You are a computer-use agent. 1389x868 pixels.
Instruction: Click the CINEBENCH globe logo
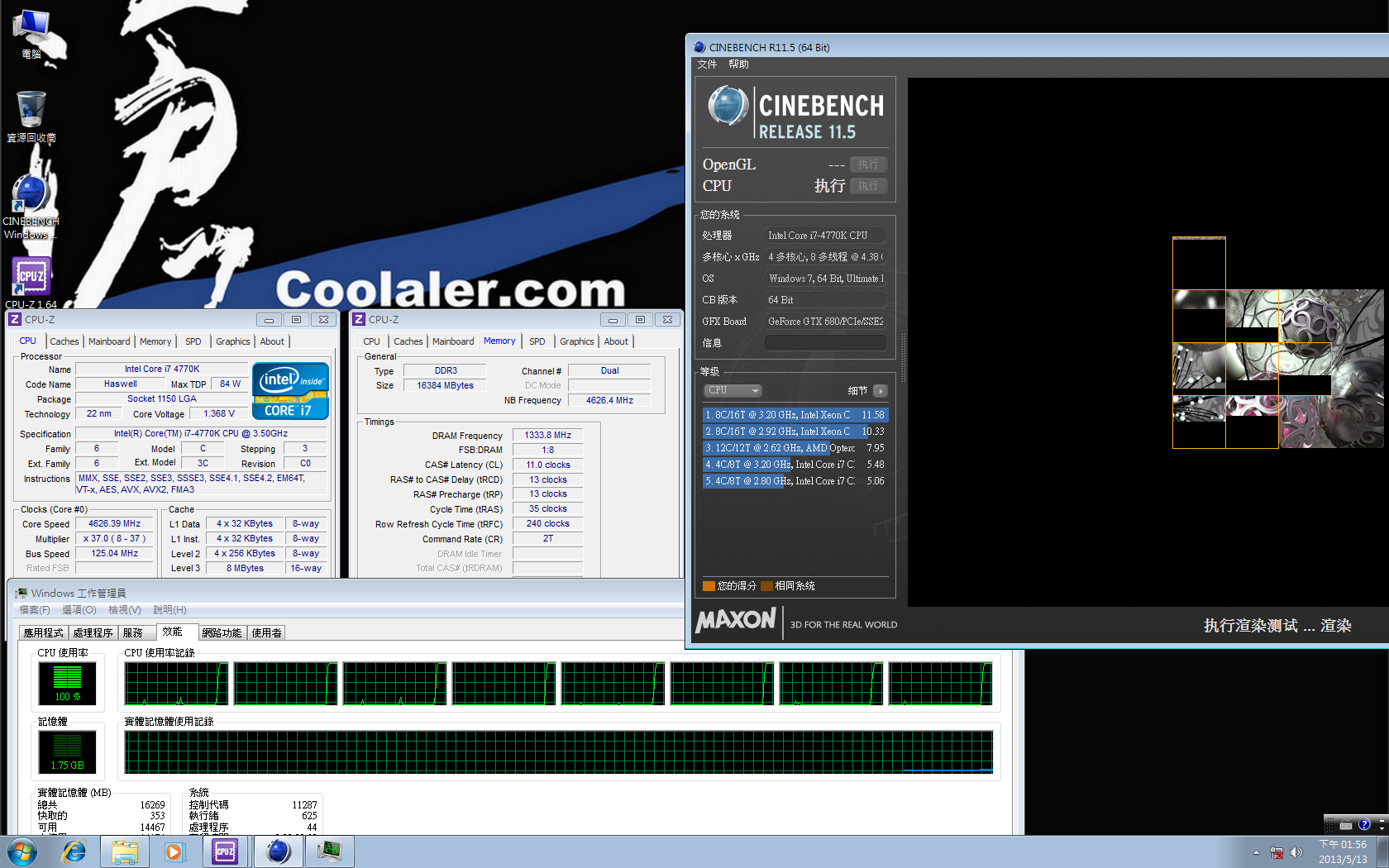(x=728, y=106)
